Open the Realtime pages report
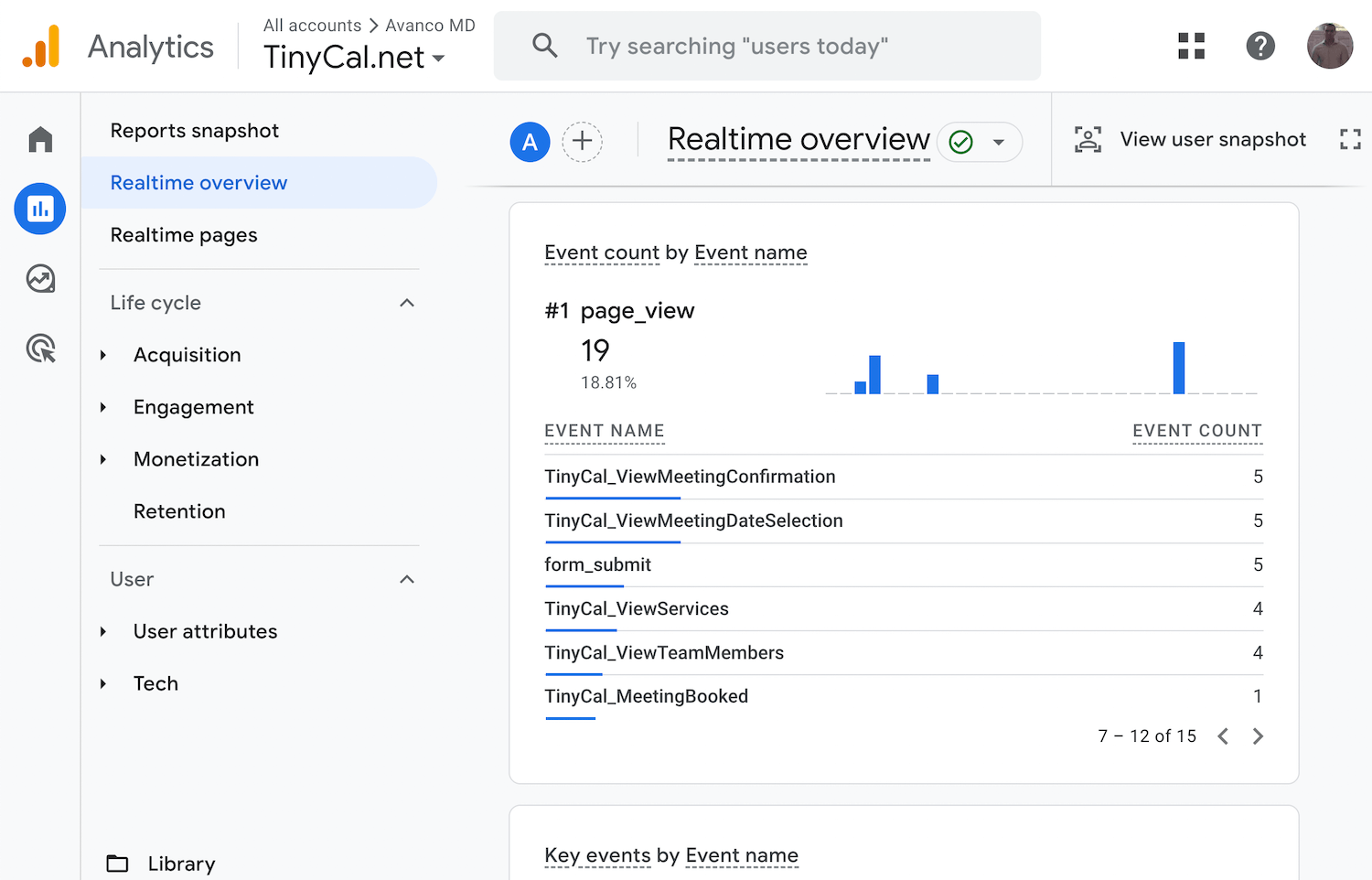The height and width of the screenshot is (880, 1372). tap(184, 235)
